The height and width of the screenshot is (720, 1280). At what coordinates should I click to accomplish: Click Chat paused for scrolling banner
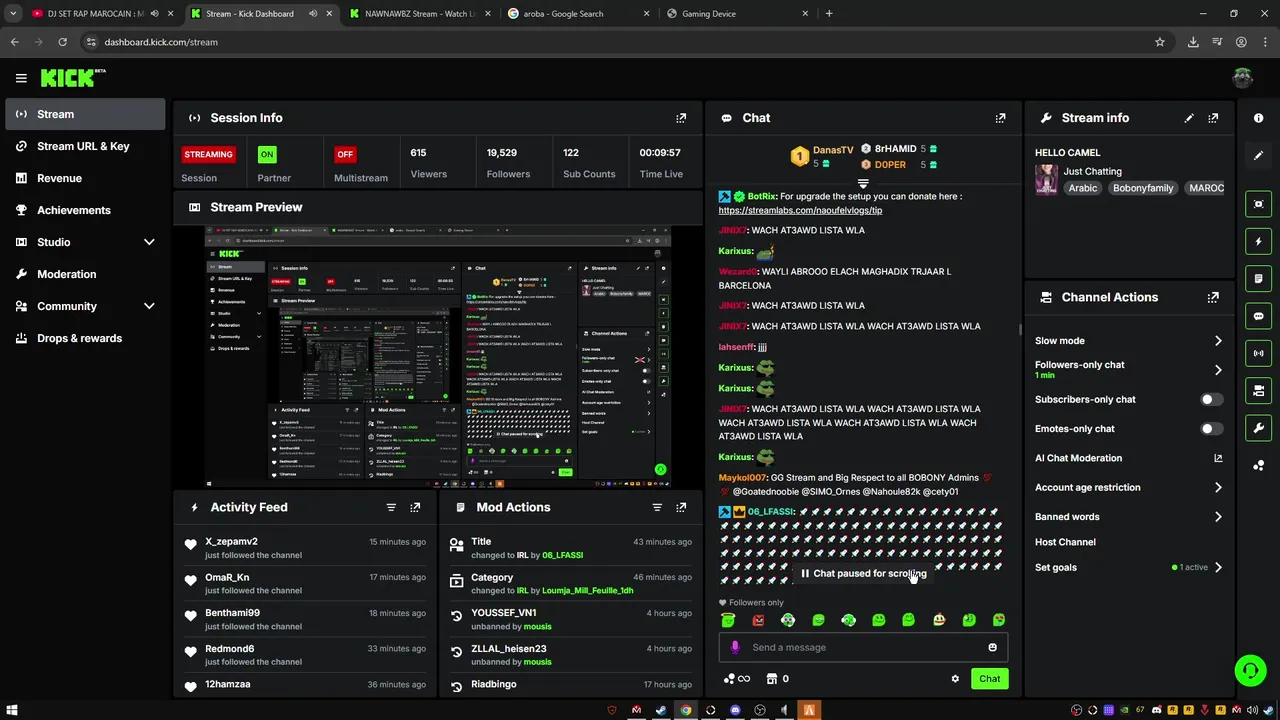[x=864, y=574]
